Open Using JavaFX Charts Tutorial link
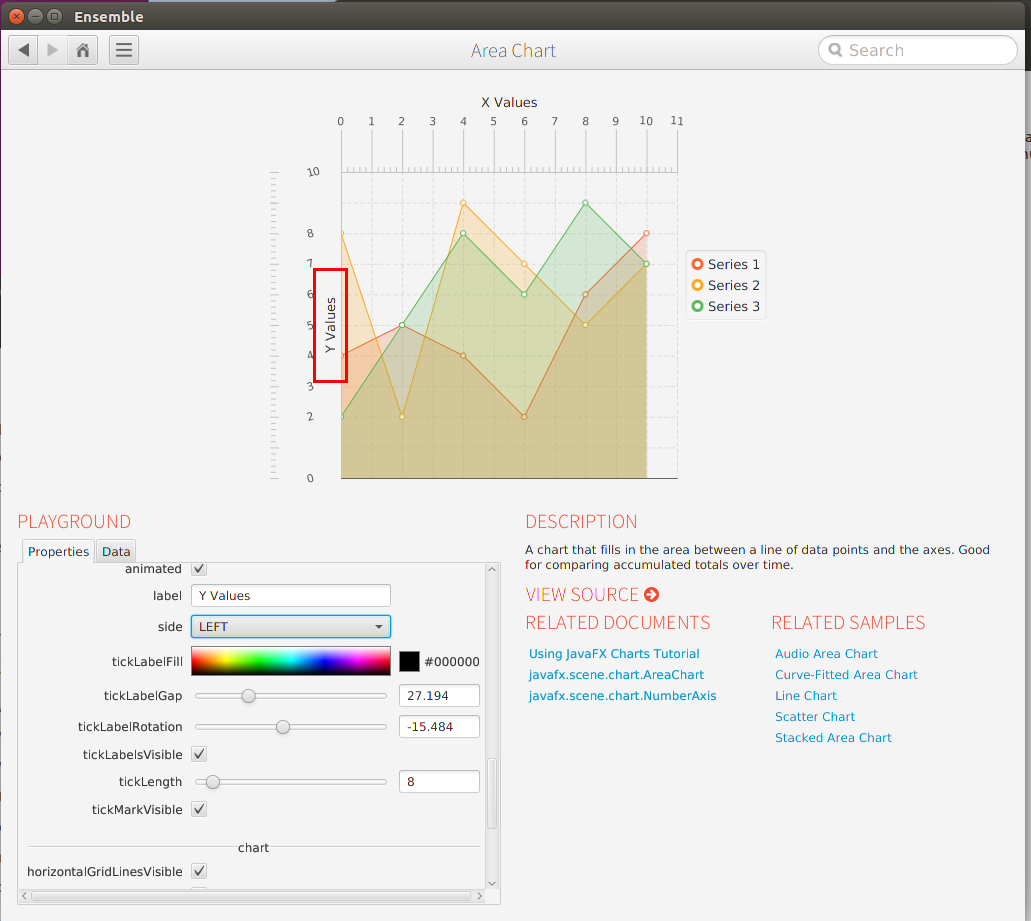The width and height of the screenshot is (1031, 921). pos(614,654)
